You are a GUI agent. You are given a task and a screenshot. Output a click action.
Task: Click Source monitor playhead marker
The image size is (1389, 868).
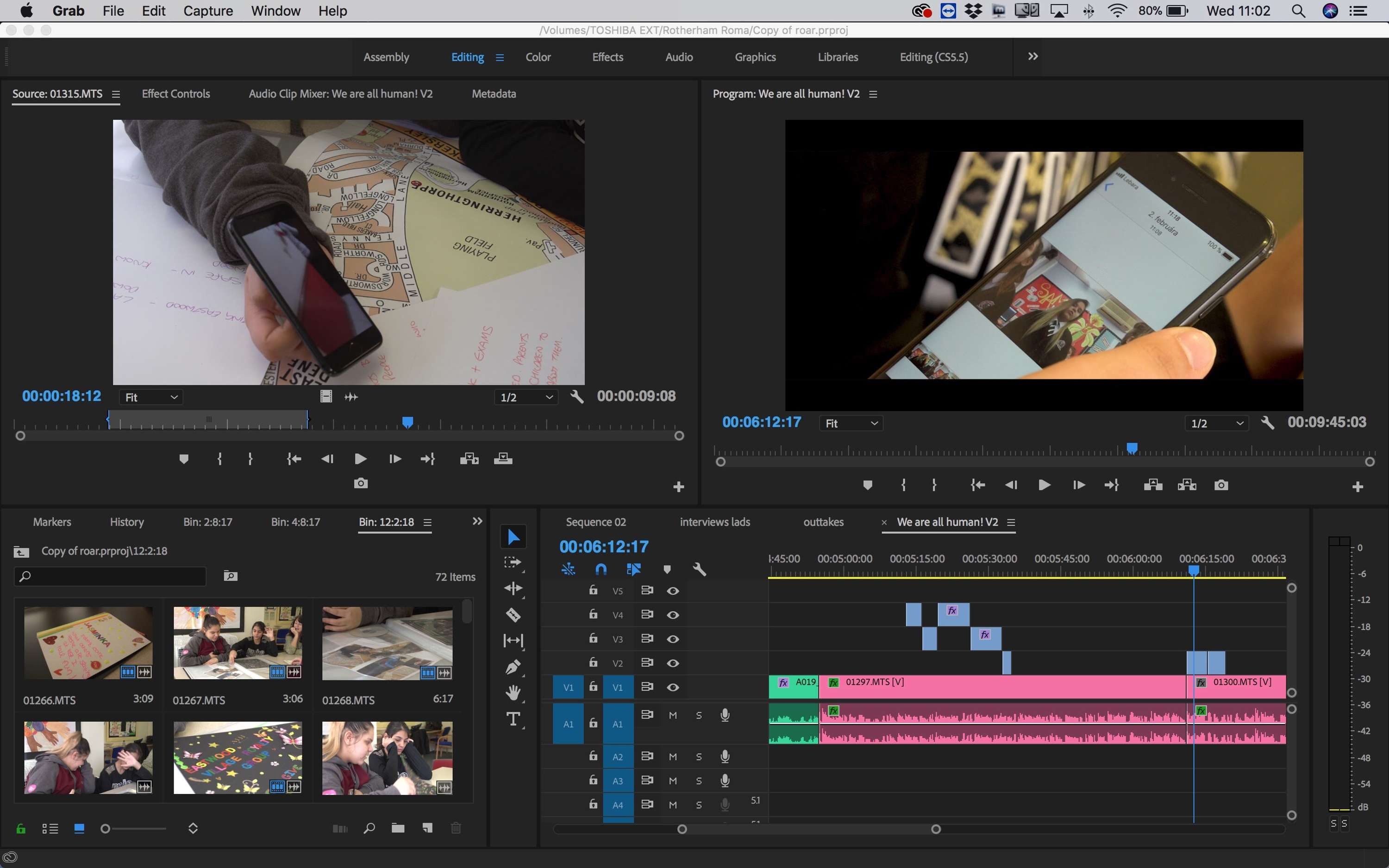(x=407, y=423)
